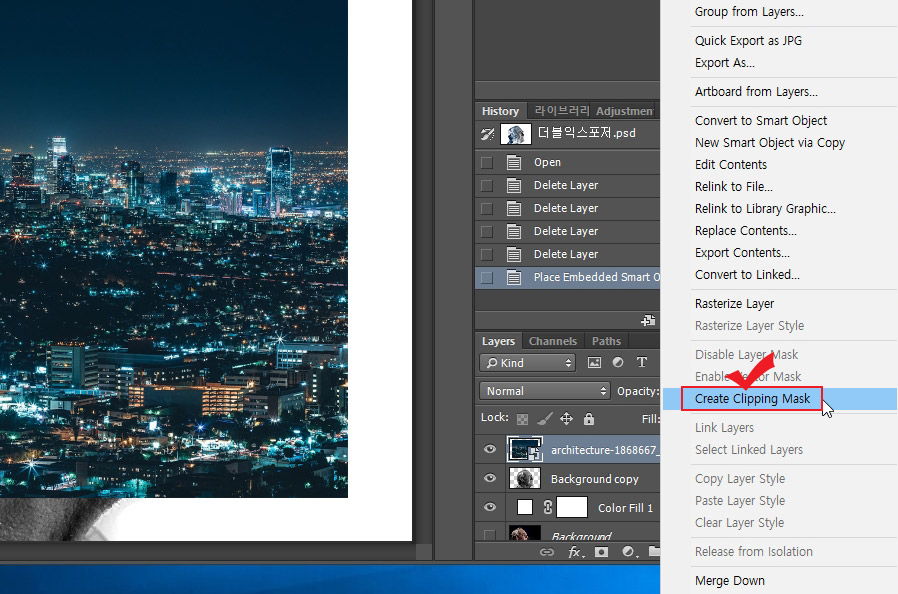898x594 pixels.
Task: Lock image pixels with brush icon
Action: point(544,419)
